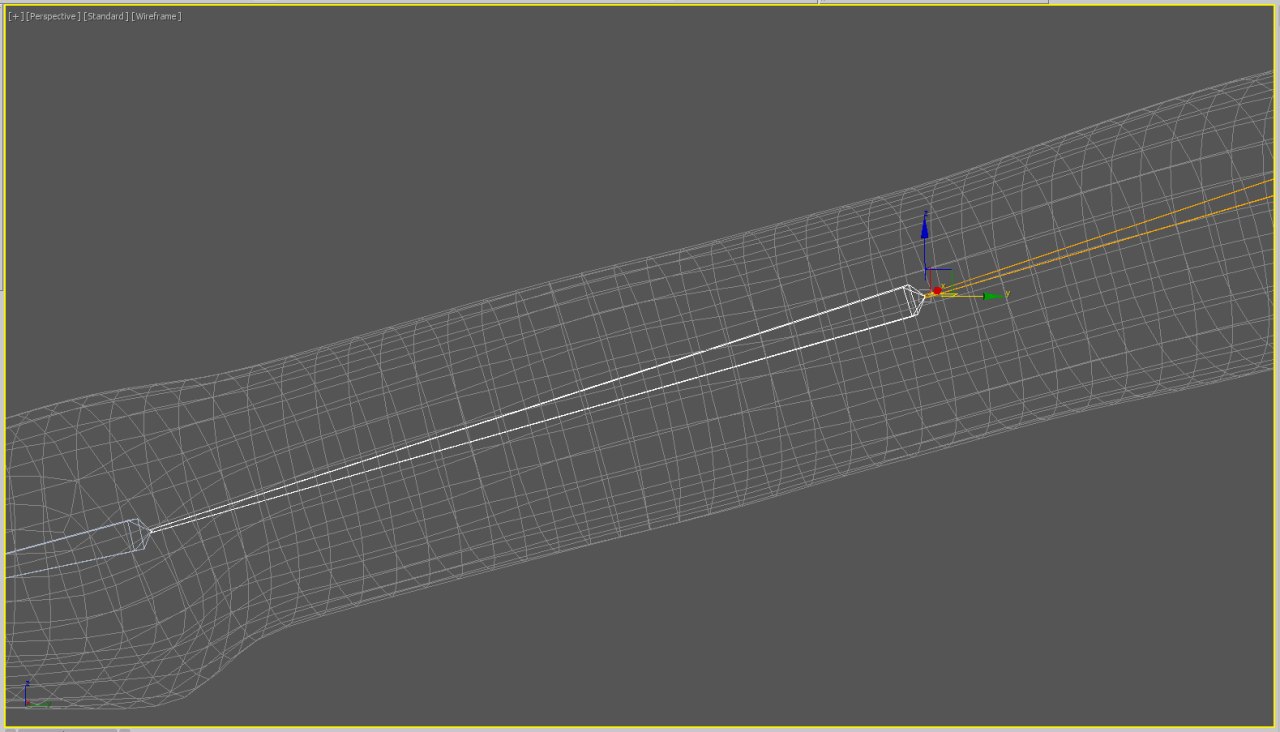The image size is (1280, 732).
Task: Grab the green Y-axis gizmo arrow
Action: coord(993,296)
